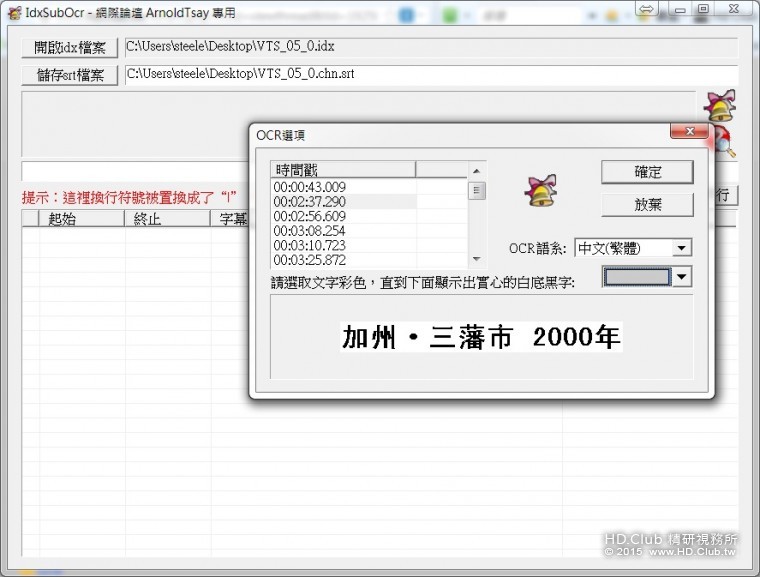760x577 pixels.
Task: Select timestamp 00:03:25.872
Action: (x=344, y=260)
